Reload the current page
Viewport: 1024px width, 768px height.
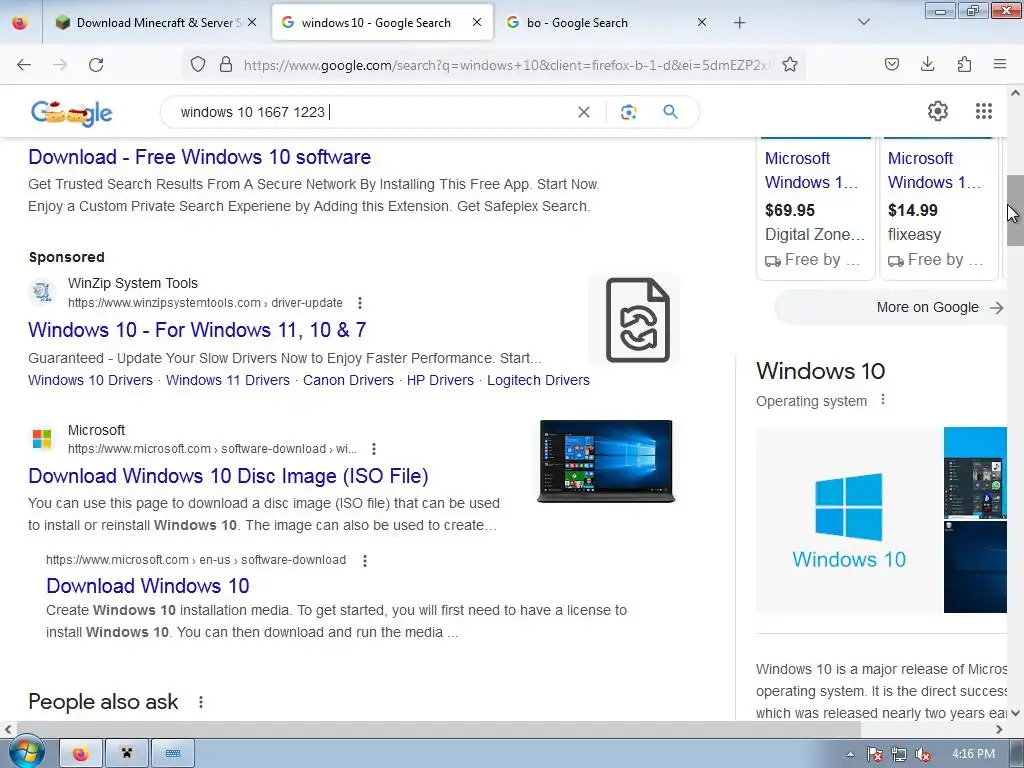pyautogui.click(x=96, y=65)
